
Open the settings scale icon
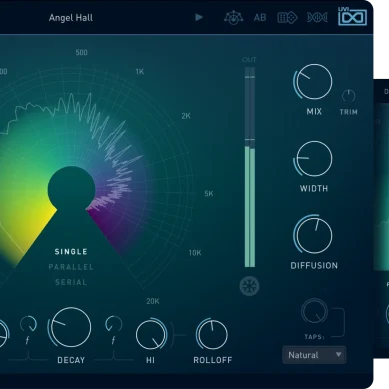click(x=233, y=17)
